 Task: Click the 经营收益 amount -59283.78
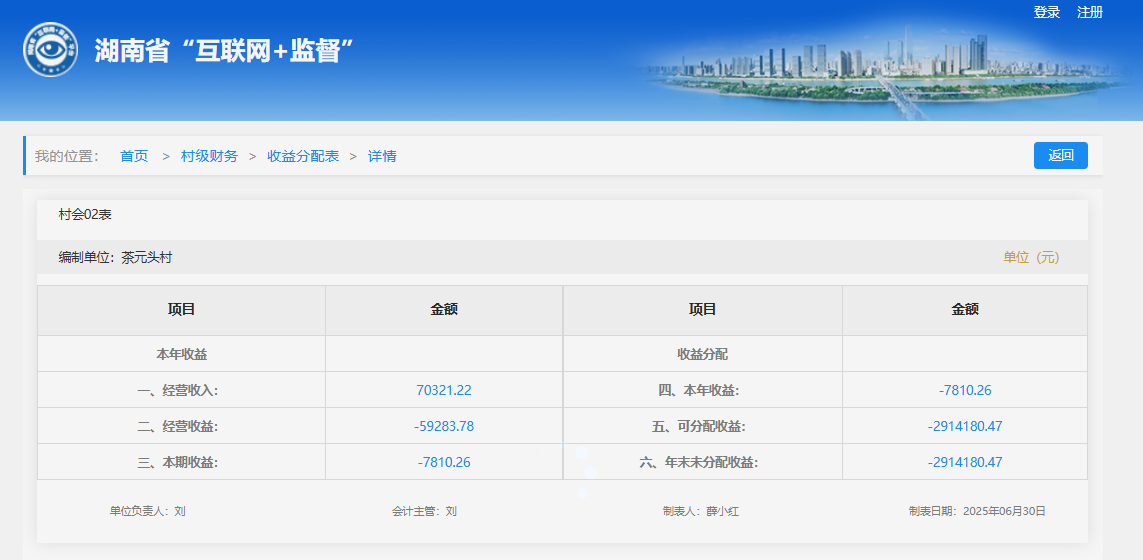[444, 426]
